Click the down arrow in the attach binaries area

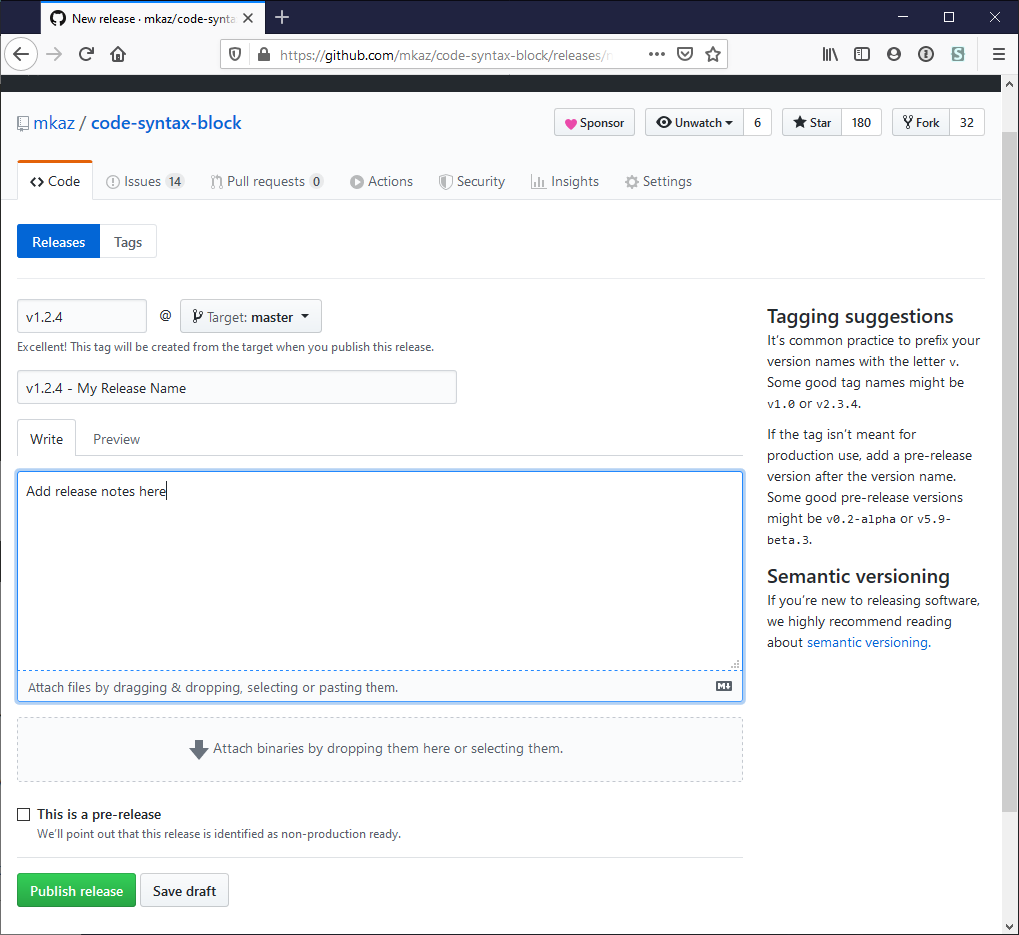point(198,749)
